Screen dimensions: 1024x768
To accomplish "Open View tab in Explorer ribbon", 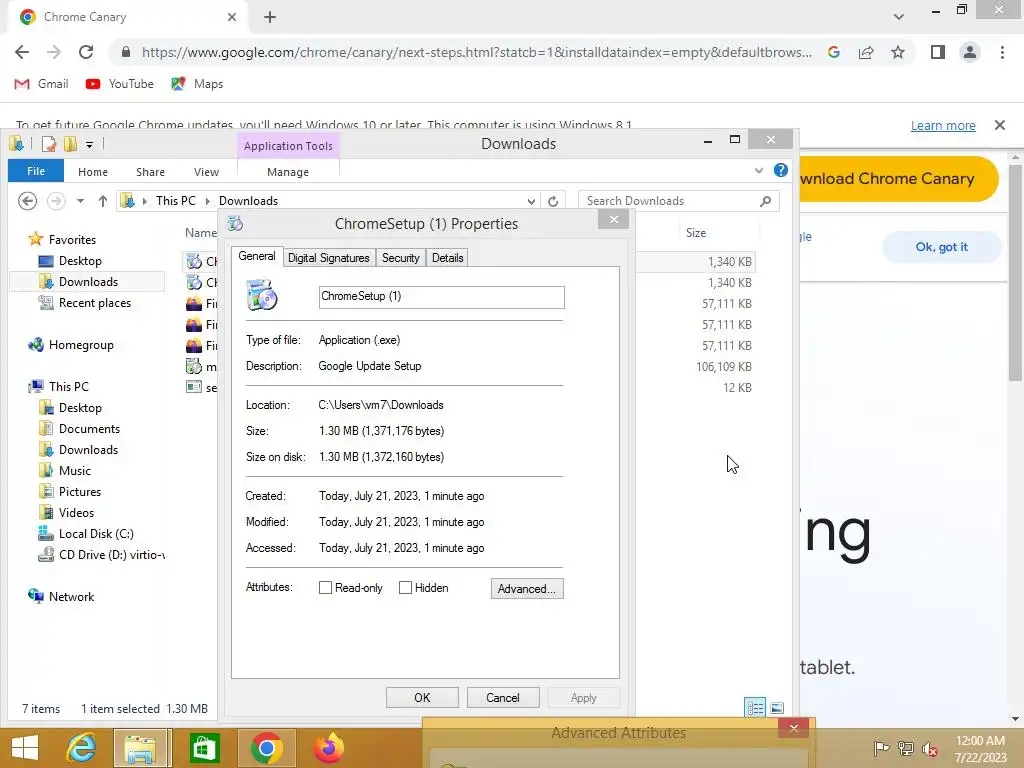I will click(206, 172).
